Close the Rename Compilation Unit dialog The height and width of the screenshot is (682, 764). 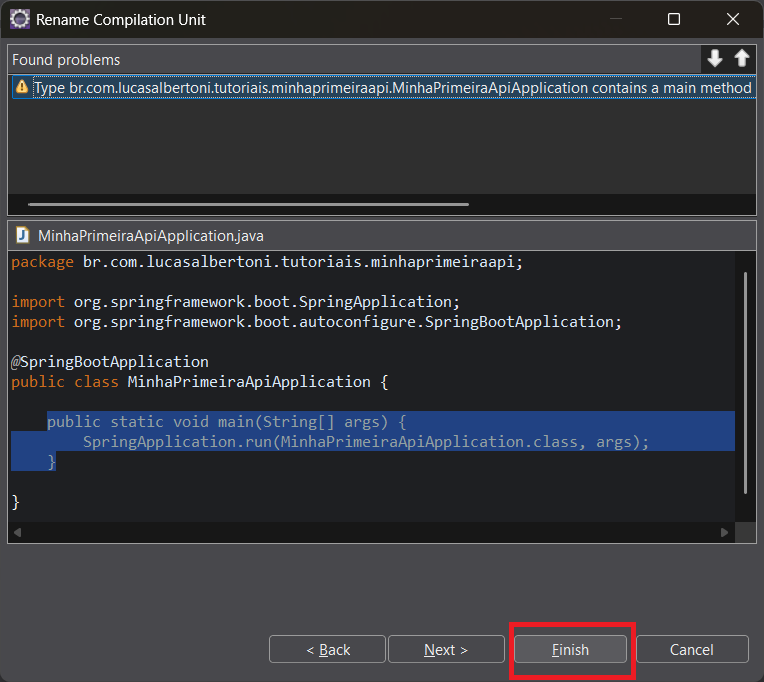tap(733, 19)
